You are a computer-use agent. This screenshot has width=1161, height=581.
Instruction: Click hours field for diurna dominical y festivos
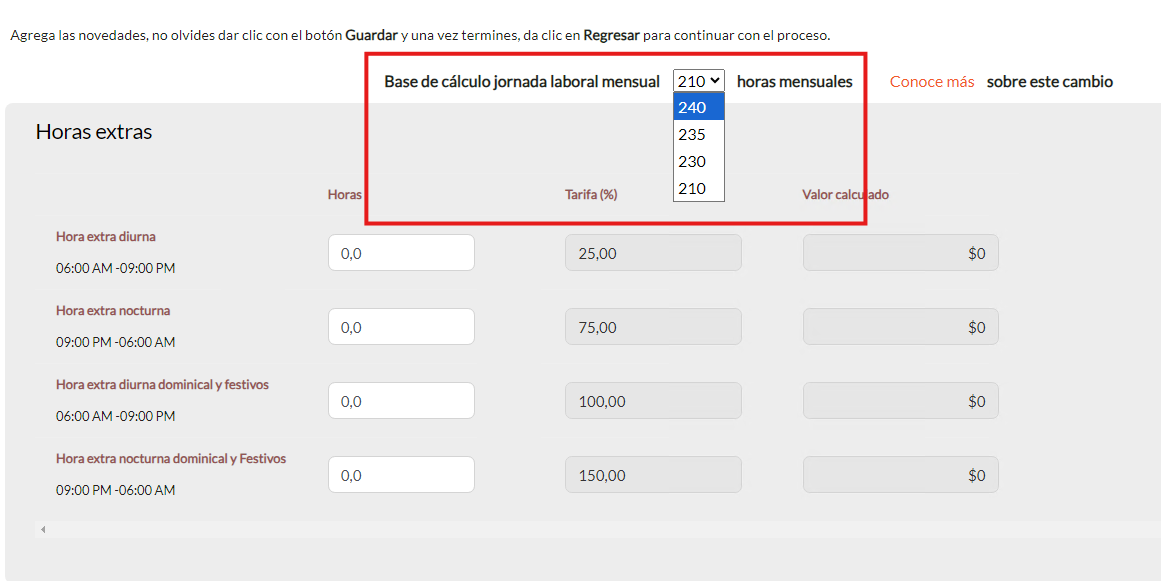point(401,401)
